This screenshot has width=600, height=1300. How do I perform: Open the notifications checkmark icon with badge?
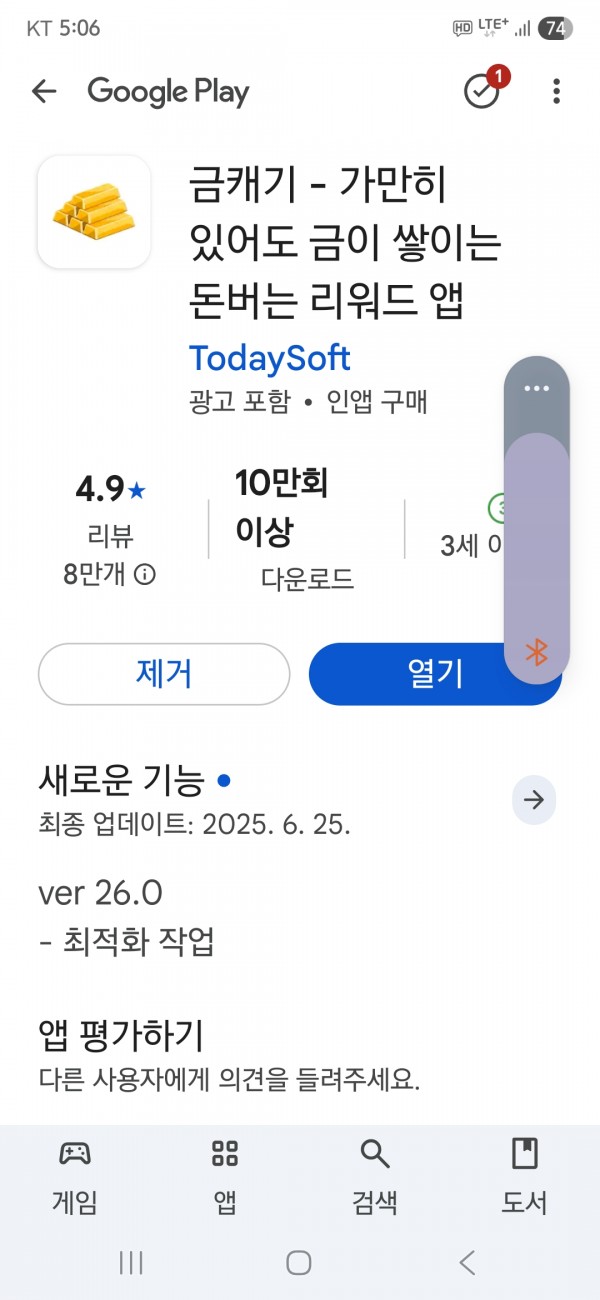point(484,90)
